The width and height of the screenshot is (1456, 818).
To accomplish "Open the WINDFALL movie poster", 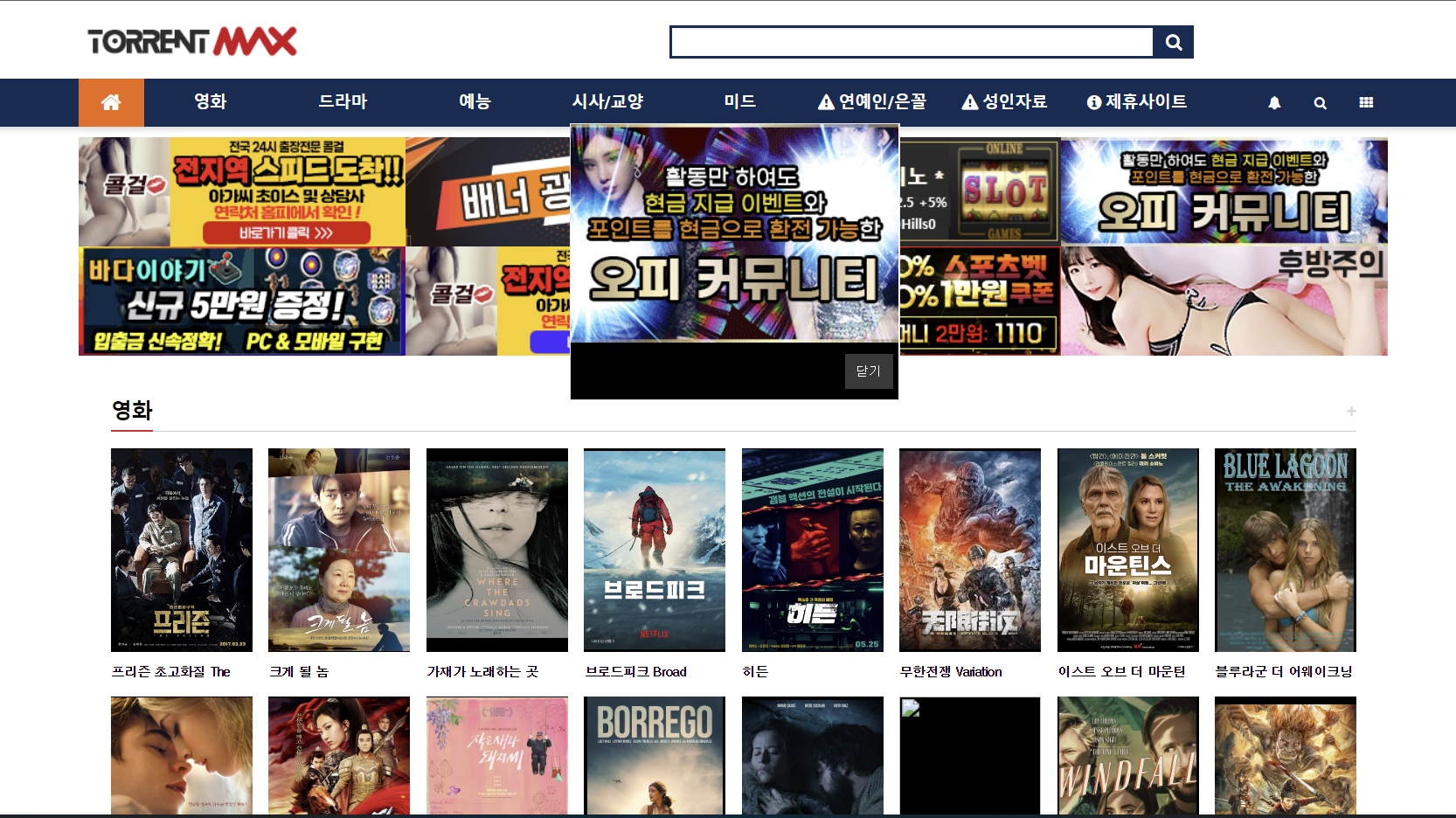I will (1128, 756).
